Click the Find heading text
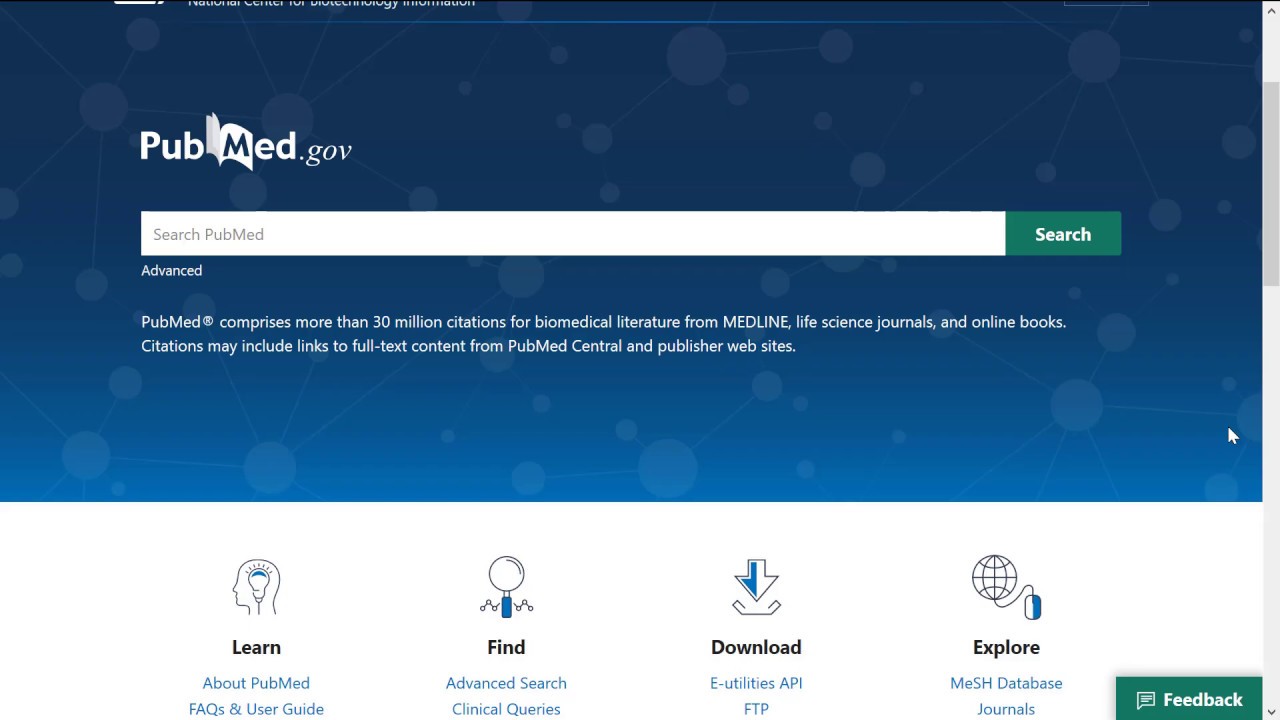This screenshot has height=720, width=1280. tap(506, 647)
